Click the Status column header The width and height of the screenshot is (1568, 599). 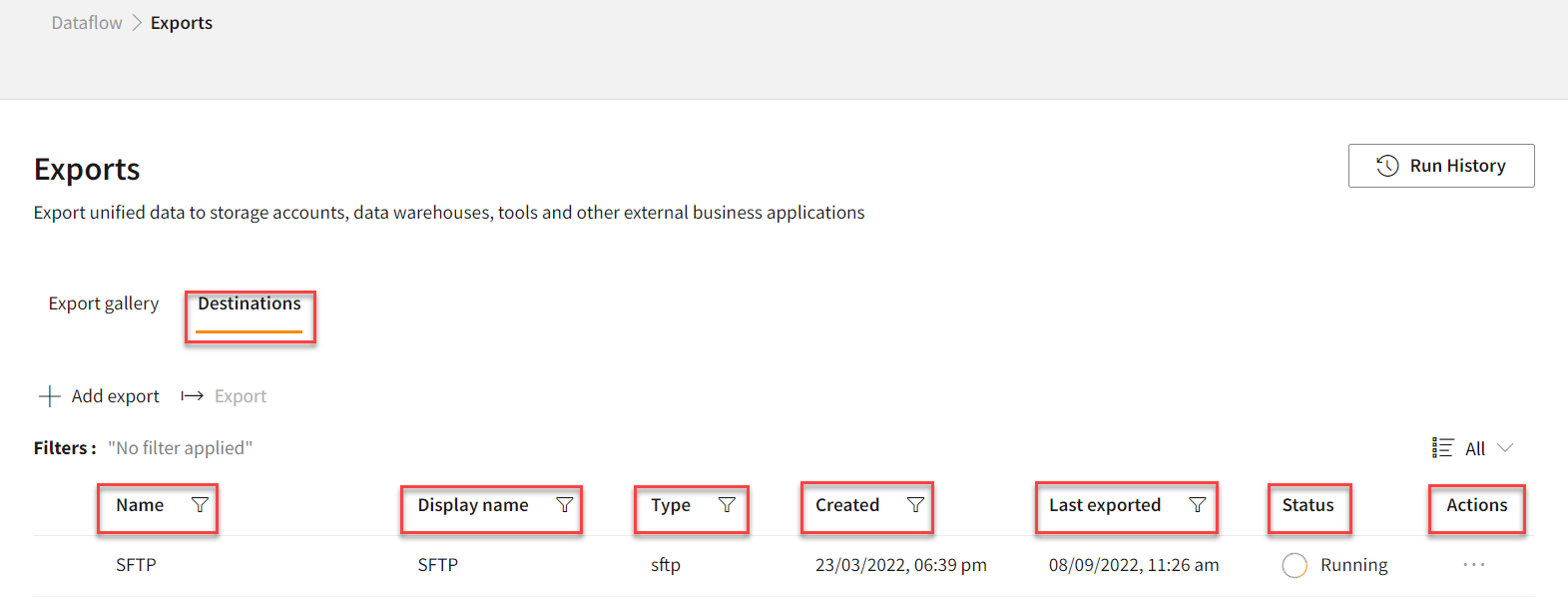[x=1307, y=505]
